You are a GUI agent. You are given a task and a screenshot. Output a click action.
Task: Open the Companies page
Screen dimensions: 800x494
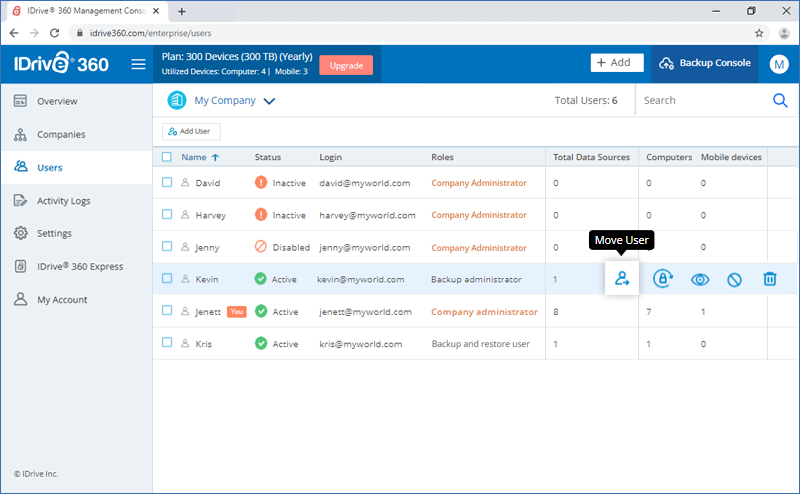pyautogui.click(x=77, y=134)
